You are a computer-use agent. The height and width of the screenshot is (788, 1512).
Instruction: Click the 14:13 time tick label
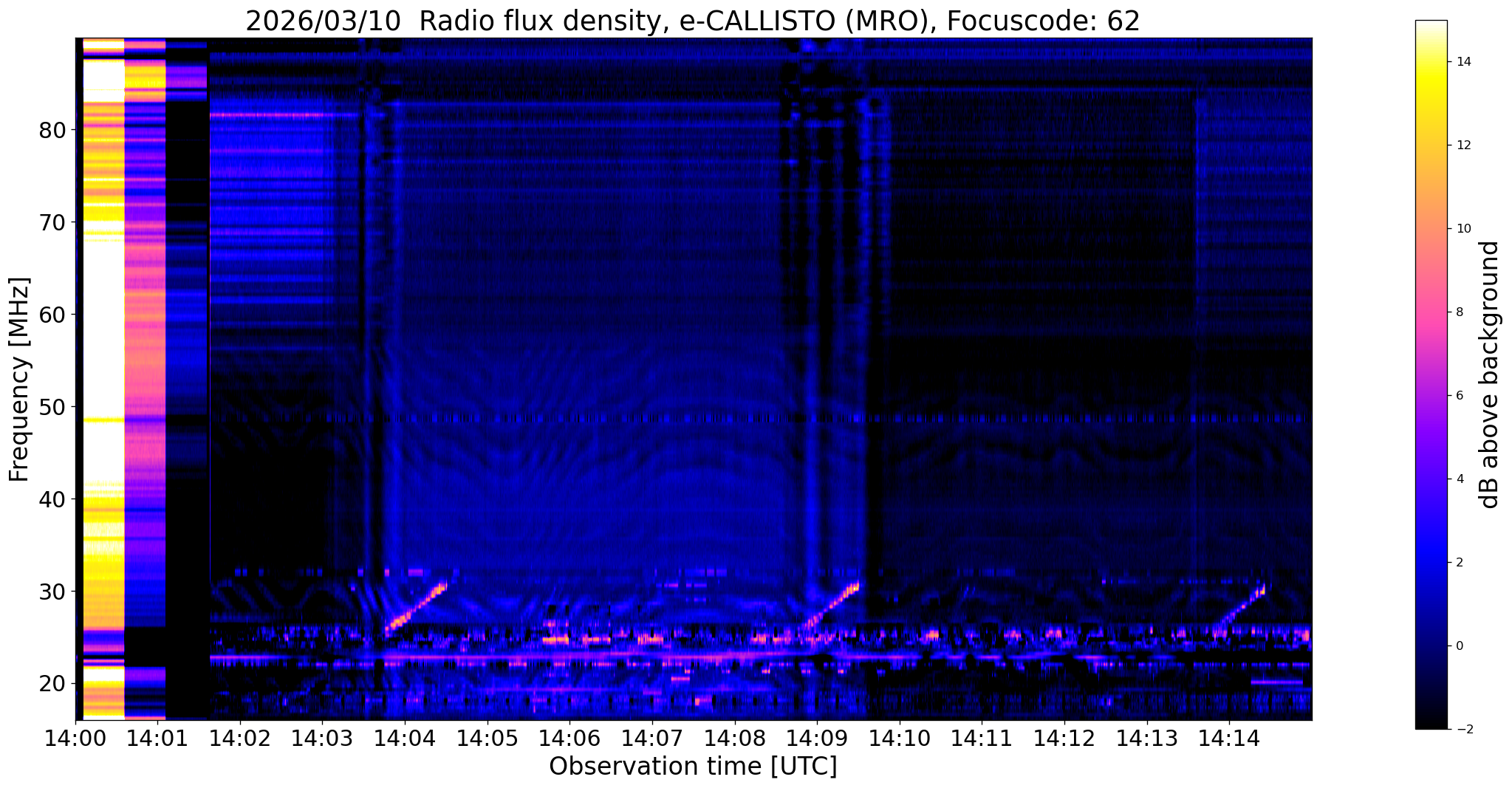pos(1146,738)
